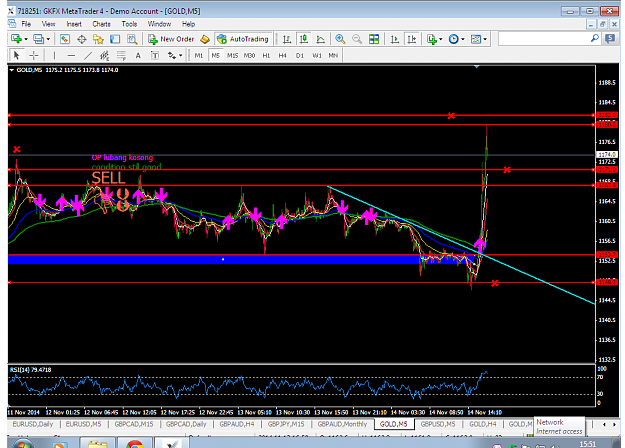Select the Text 'A' drawing tool

138,55
